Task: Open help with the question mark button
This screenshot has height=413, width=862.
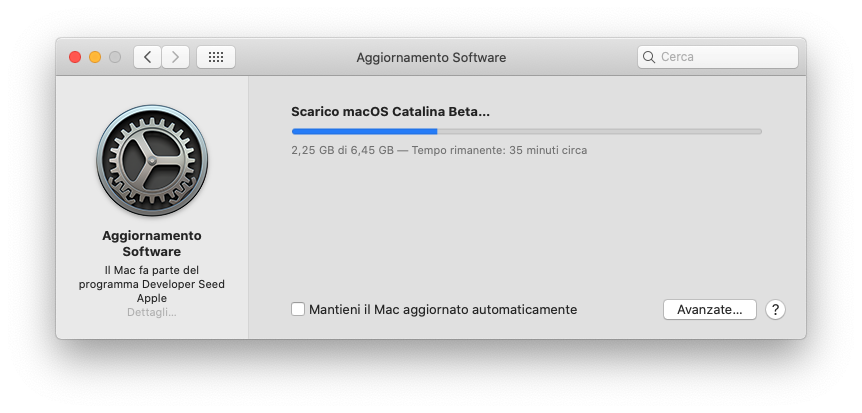Action: [x=775, y=310]
